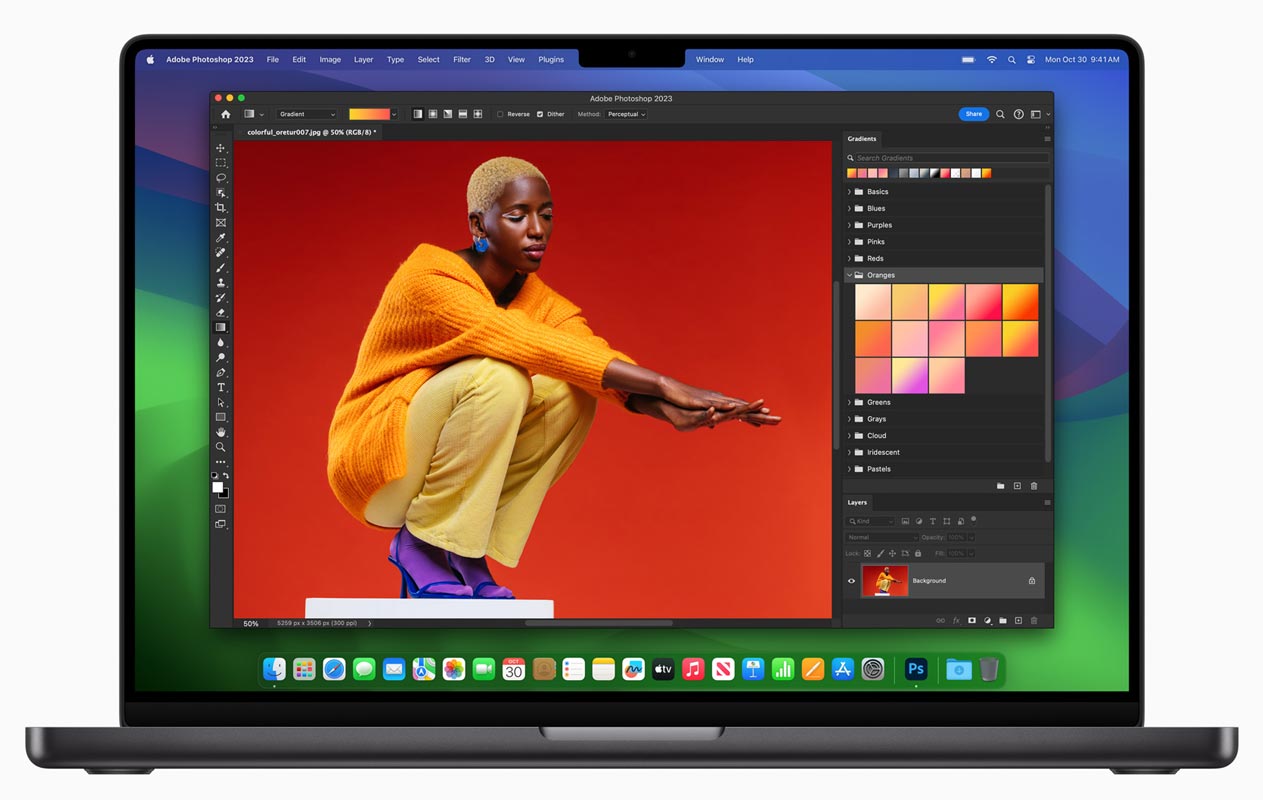Select the Blur tool
The image size is (1263, 800).
pyautogui.click(x=221, y=342)
